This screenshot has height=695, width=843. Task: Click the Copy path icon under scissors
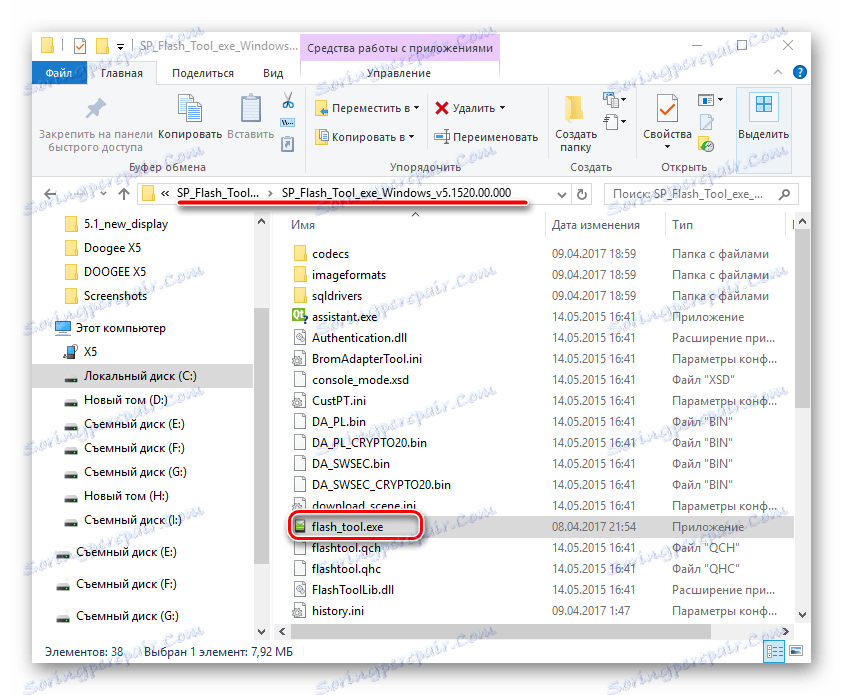pos(288,123)
